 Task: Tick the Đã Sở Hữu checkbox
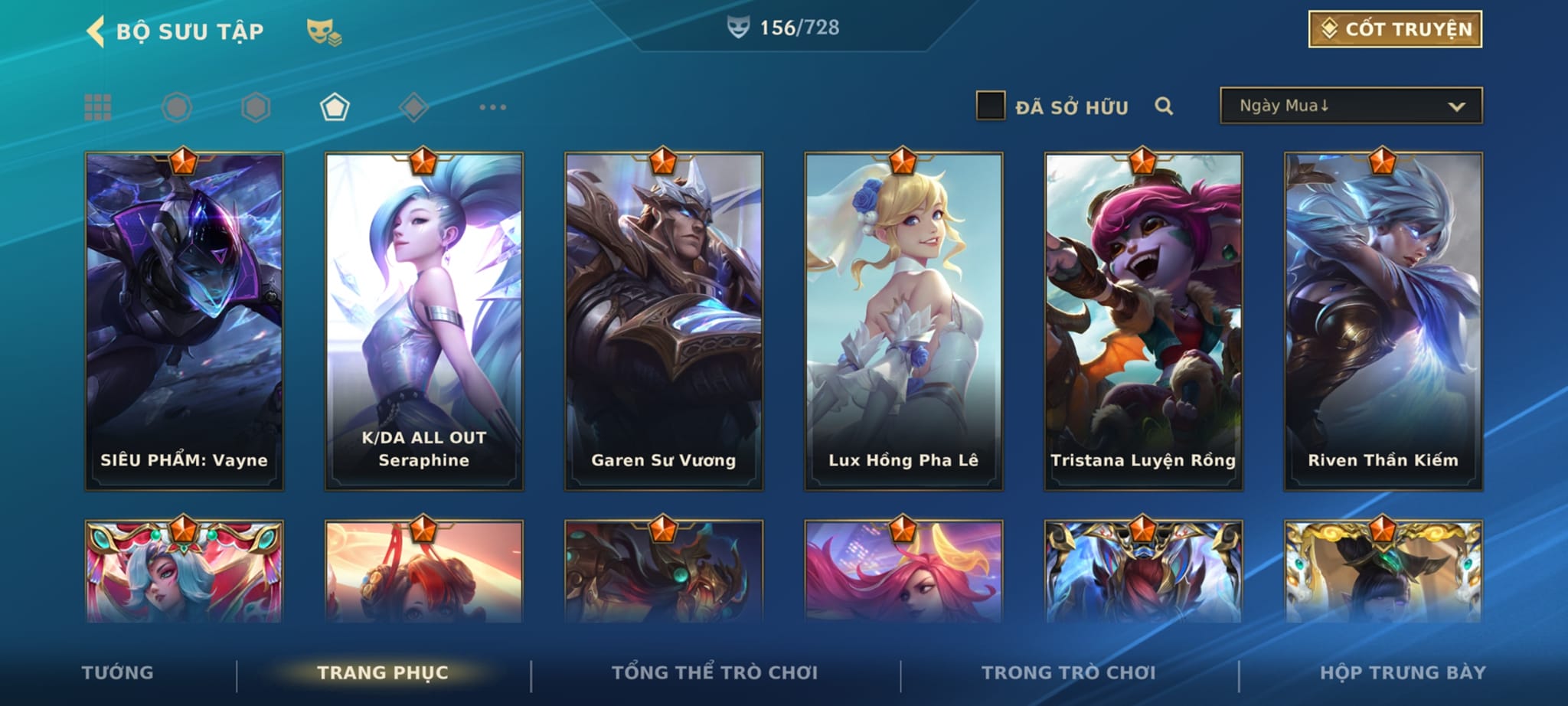(x=990, y=106)
